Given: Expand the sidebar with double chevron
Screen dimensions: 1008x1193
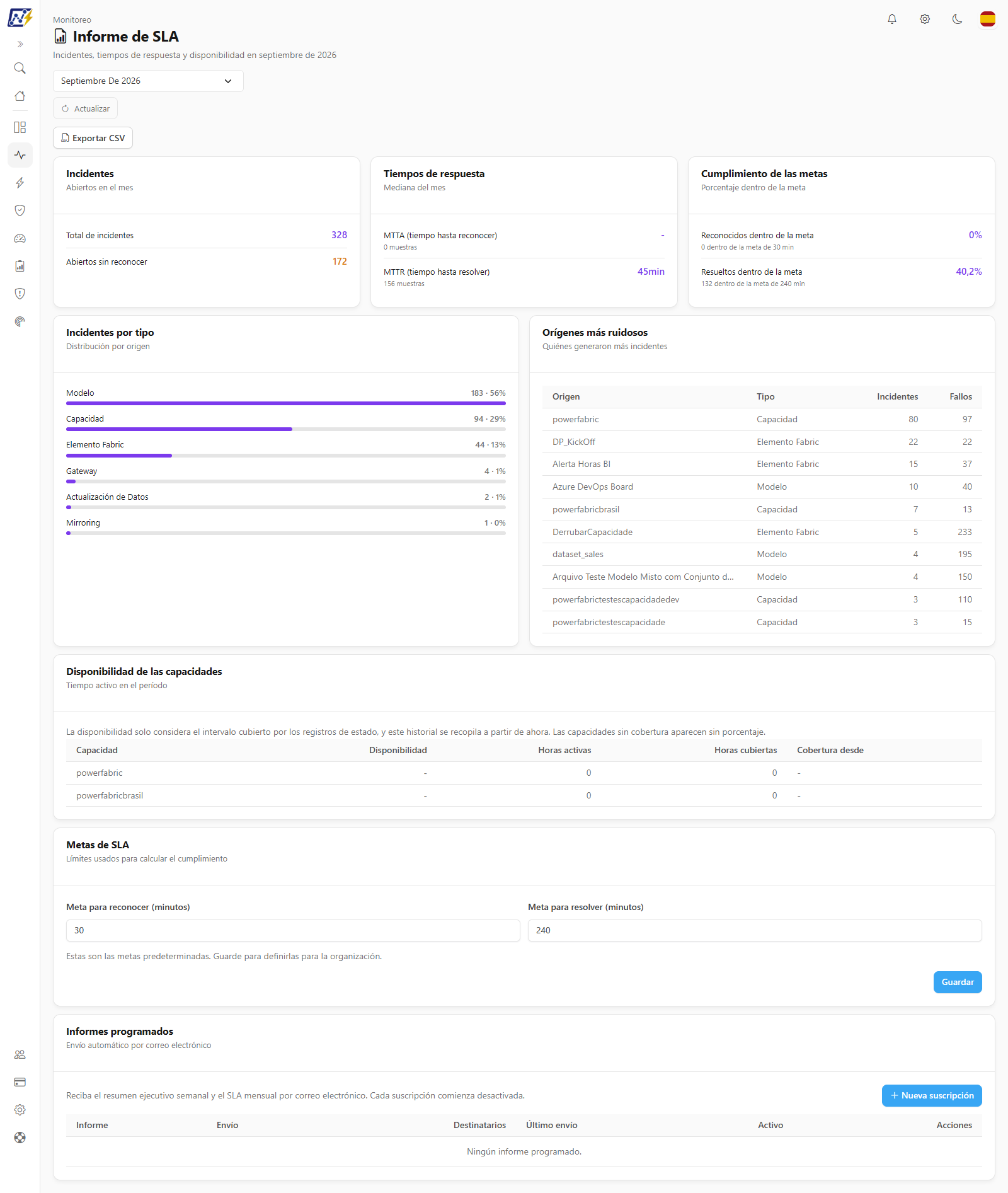Looking at the screenshot, I should [x=20, y=44].
